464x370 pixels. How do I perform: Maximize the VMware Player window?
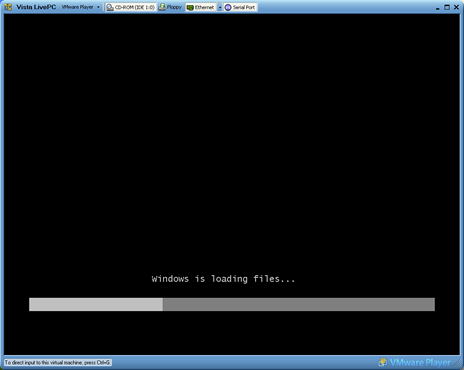pos(447,7)
